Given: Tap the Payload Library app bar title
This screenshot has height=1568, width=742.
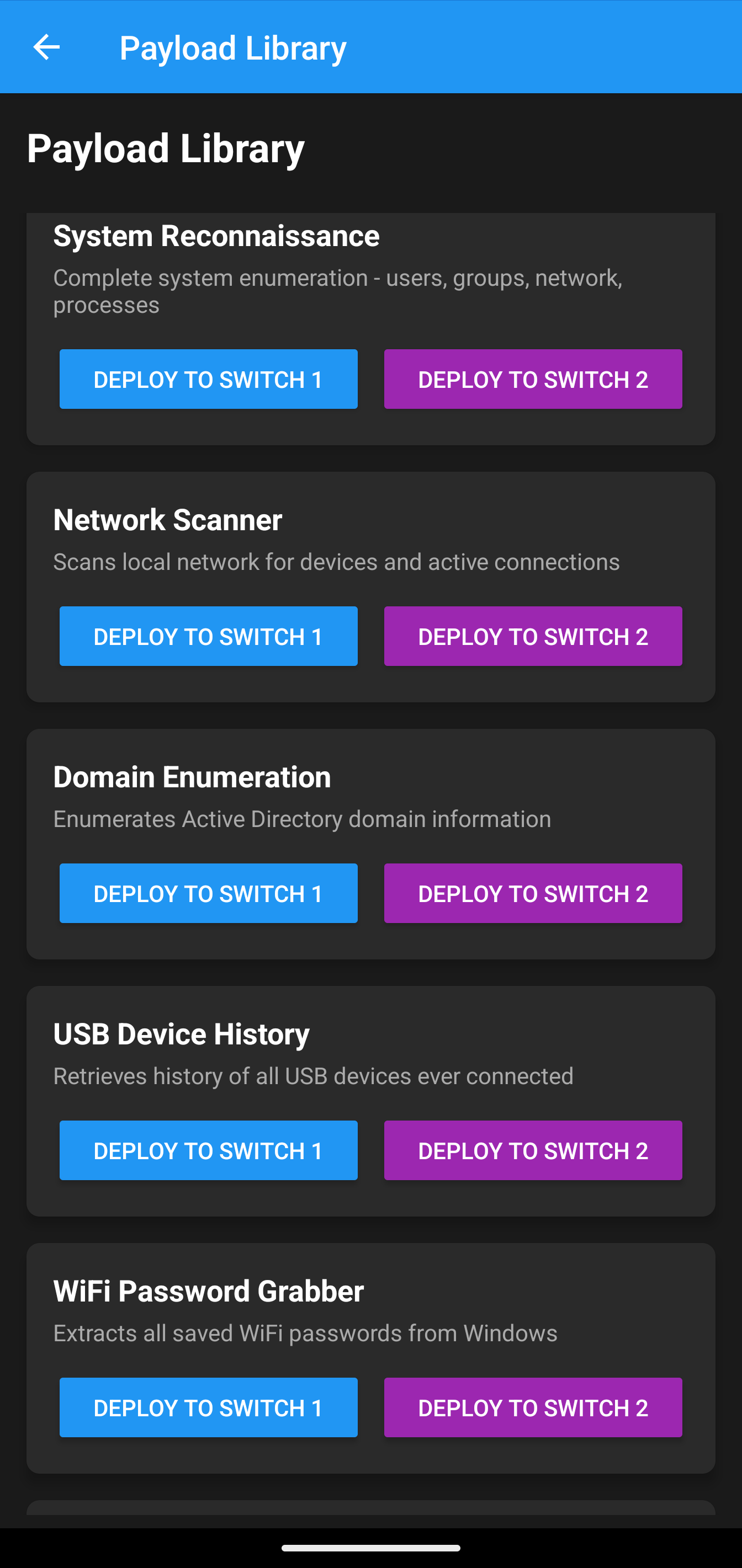Looking at the screenshot, I should click(233, 48).
